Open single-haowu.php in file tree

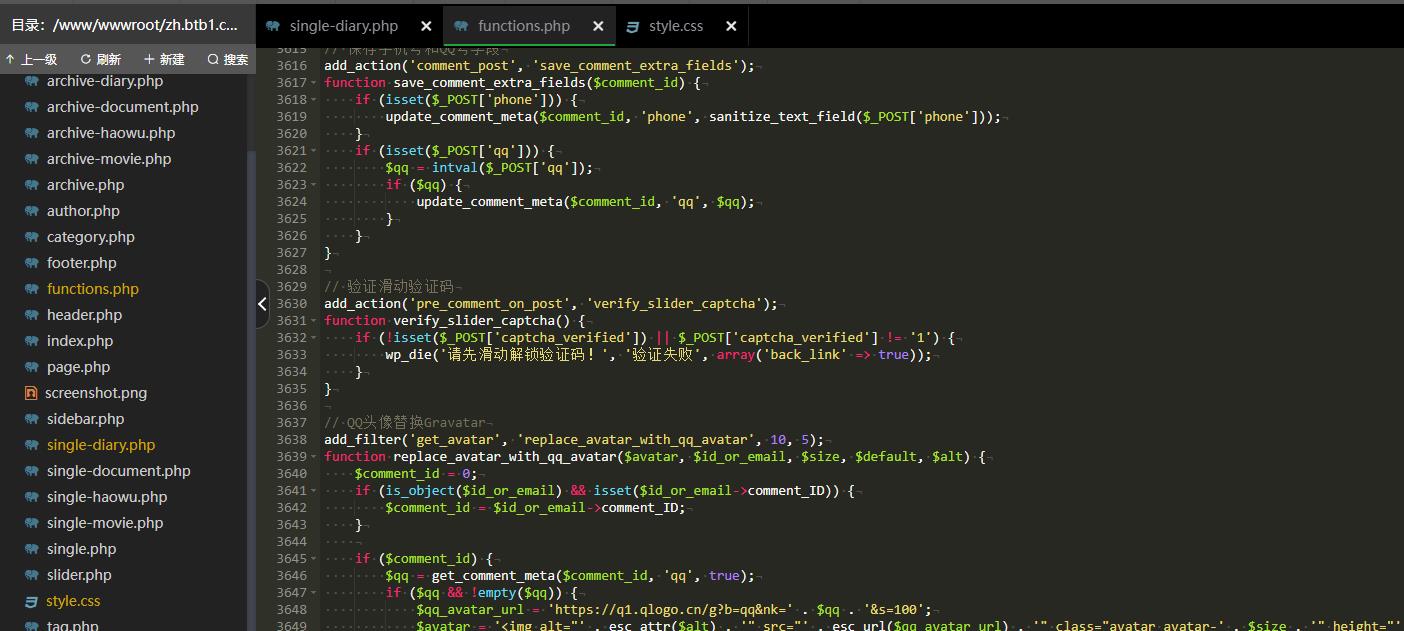[107, 497]
